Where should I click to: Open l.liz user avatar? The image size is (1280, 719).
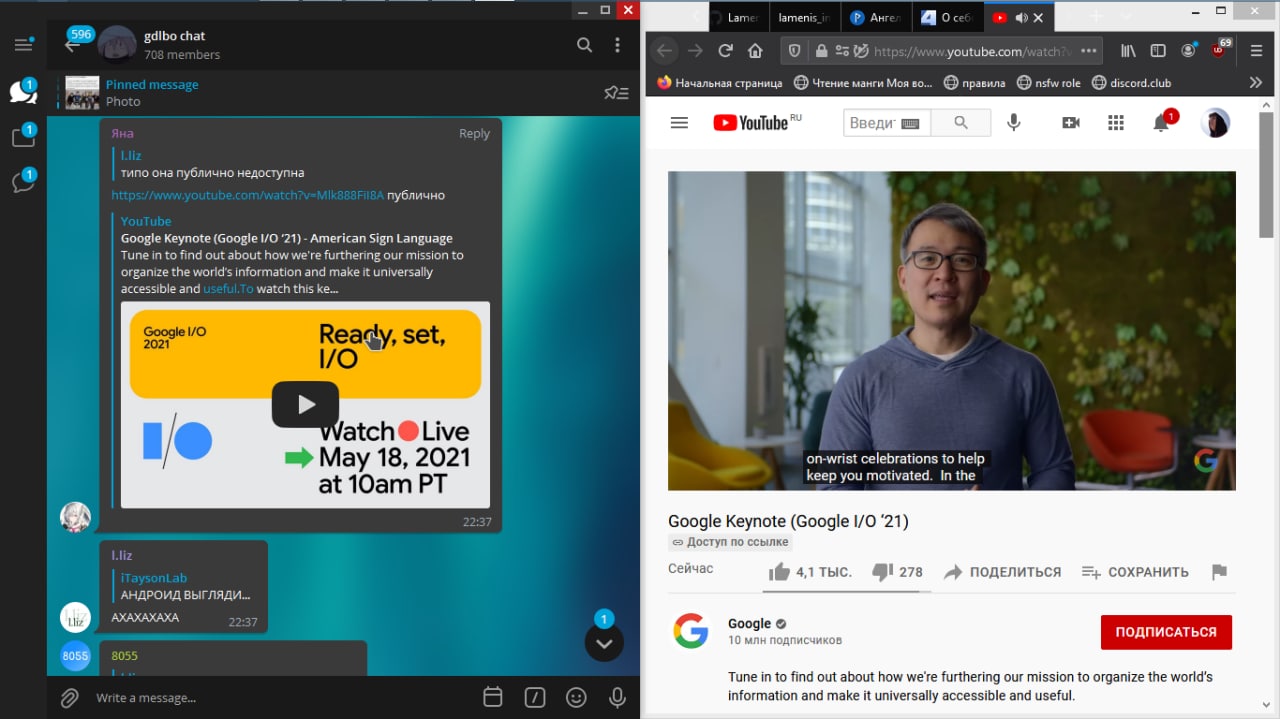tap(75, 617)
